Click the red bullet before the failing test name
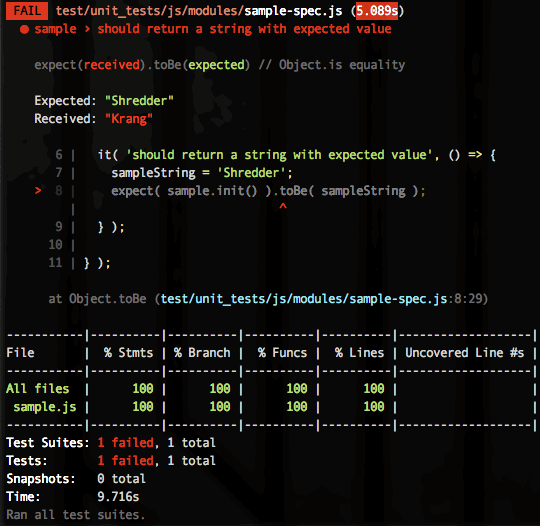The width and height of the screenshot is (540, 526). 24,29
